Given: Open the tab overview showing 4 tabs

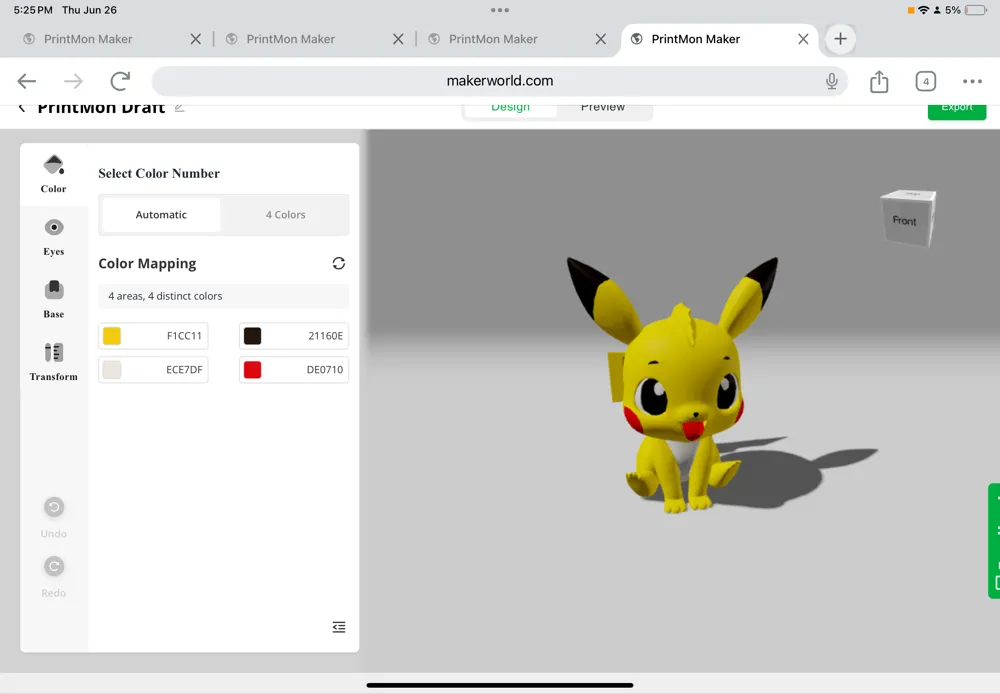Looking at the screenshot, I should [925, 81].
